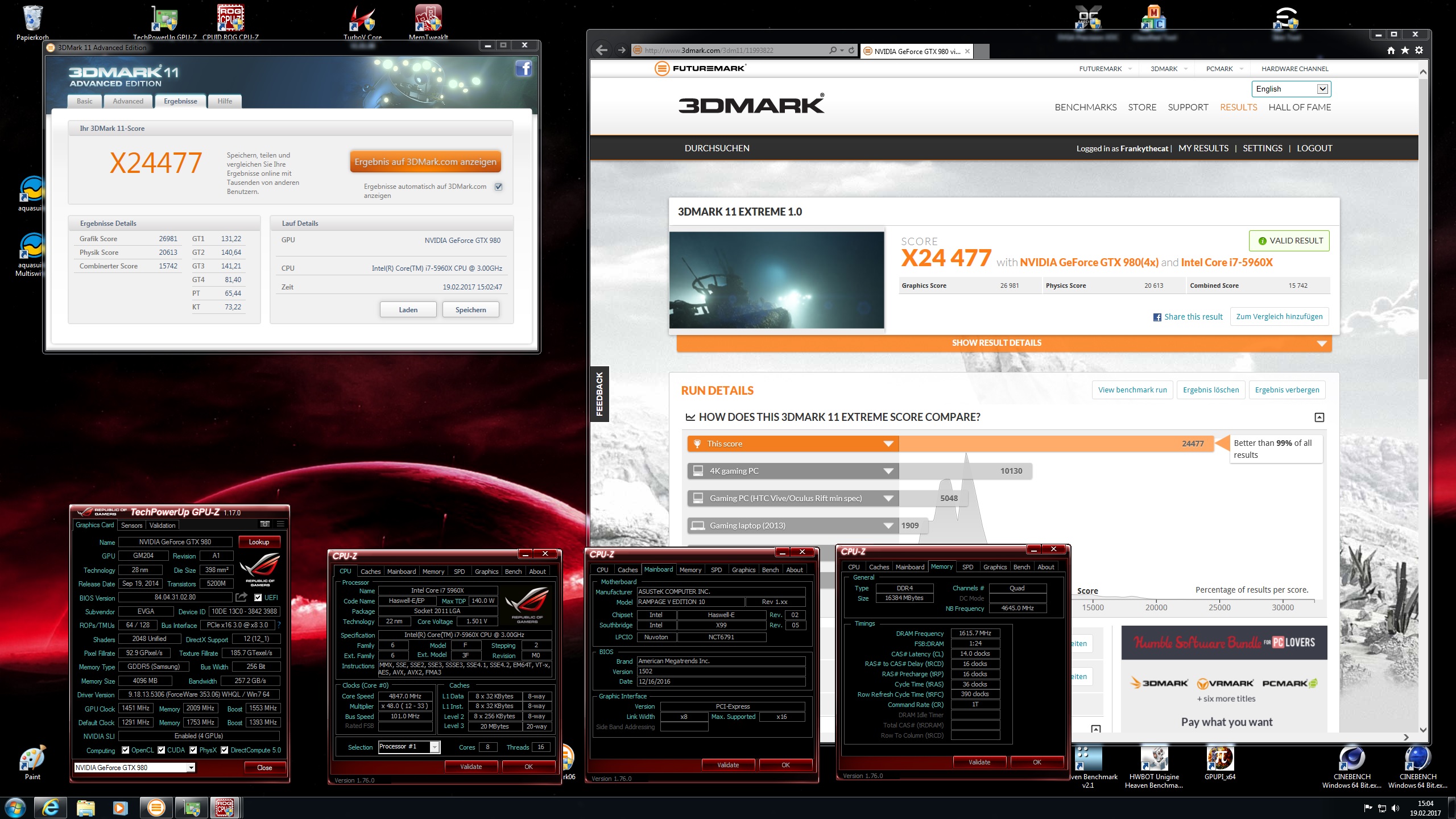
Task: Collapse the score comparison section
Action: point(1319,417)
